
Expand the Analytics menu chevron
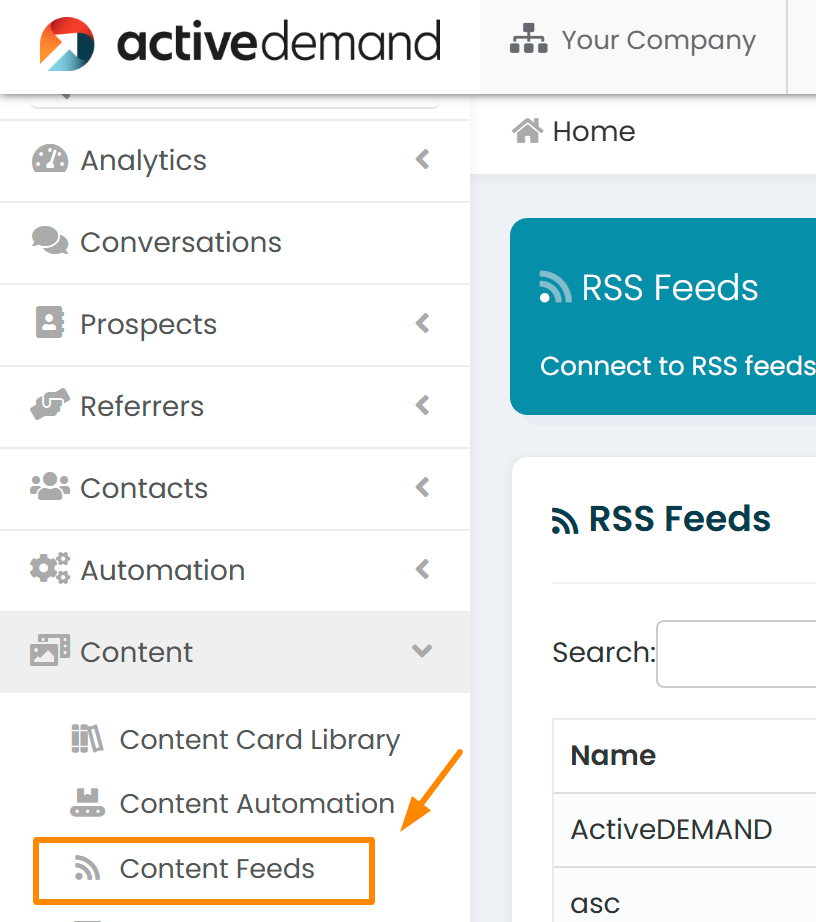tap(422, 159)
